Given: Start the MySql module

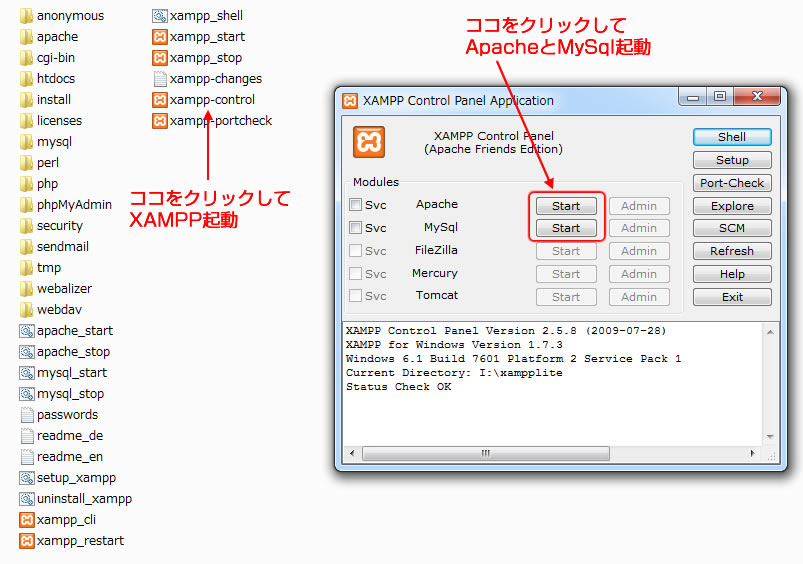Looking at the screenshot, I should tap(566, 228).
